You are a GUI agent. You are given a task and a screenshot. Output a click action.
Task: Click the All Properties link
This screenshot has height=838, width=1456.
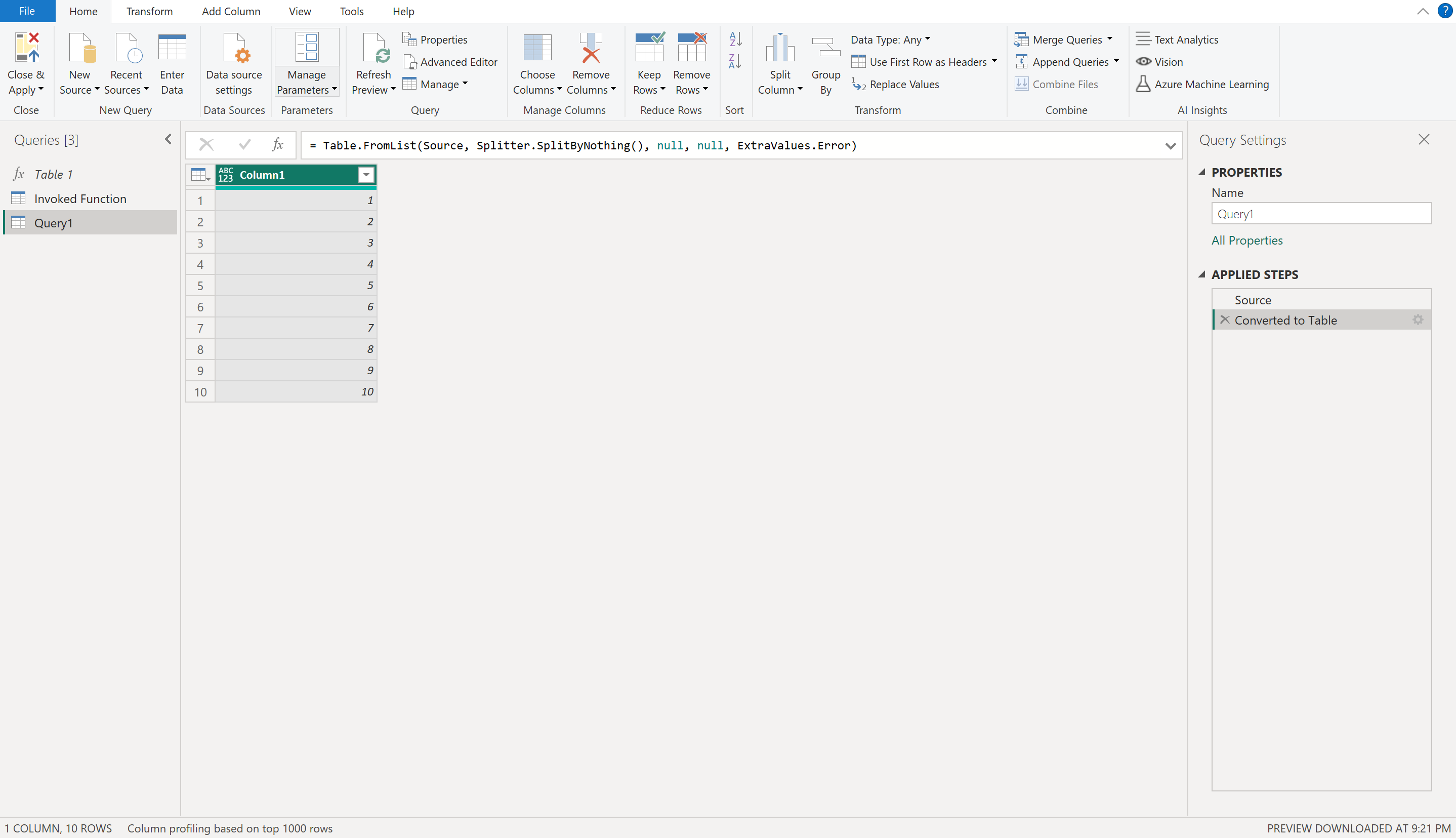pos(1246,240)
